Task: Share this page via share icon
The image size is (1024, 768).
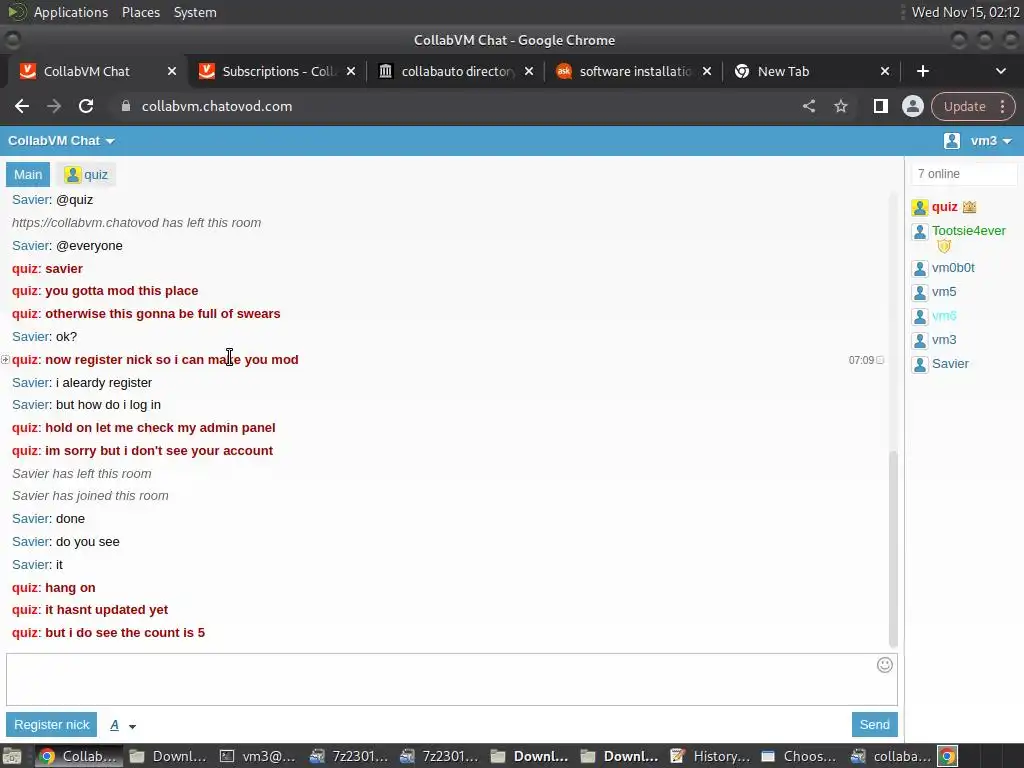Action: pyautogui.click(x=808, y=106)
